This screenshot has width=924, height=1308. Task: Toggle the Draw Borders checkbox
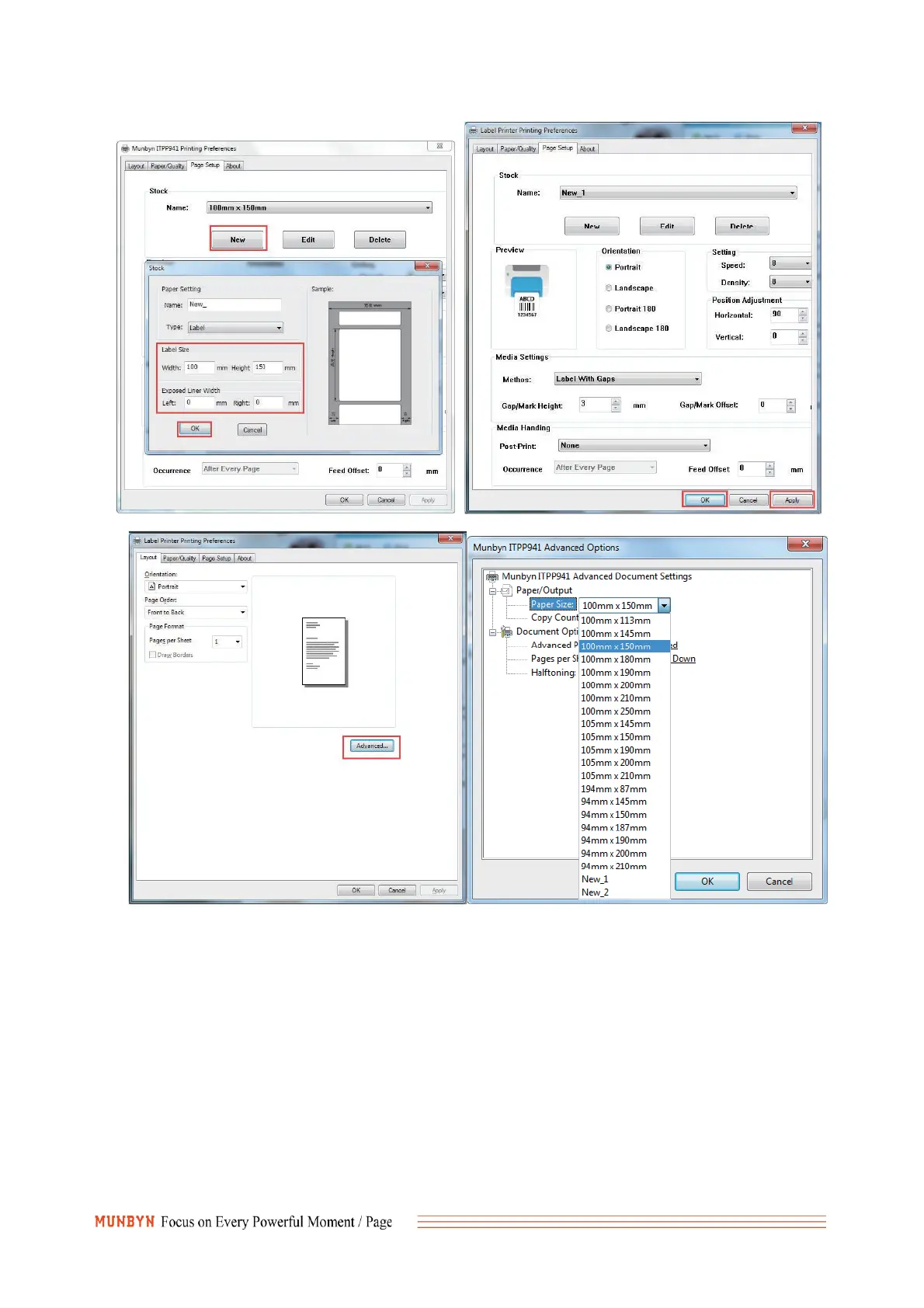tap(152, 655)
